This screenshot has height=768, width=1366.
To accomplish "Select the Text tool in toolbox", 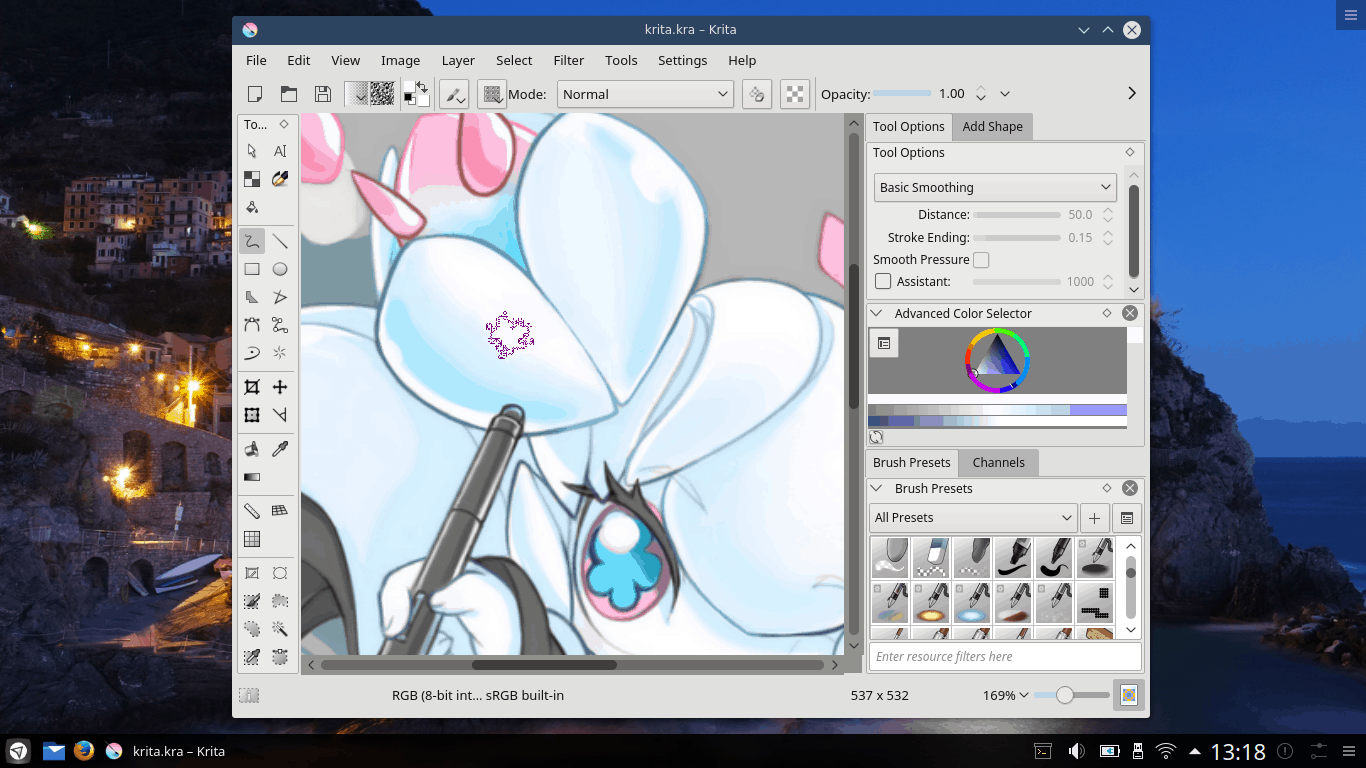I will click(x=280, y=151).
